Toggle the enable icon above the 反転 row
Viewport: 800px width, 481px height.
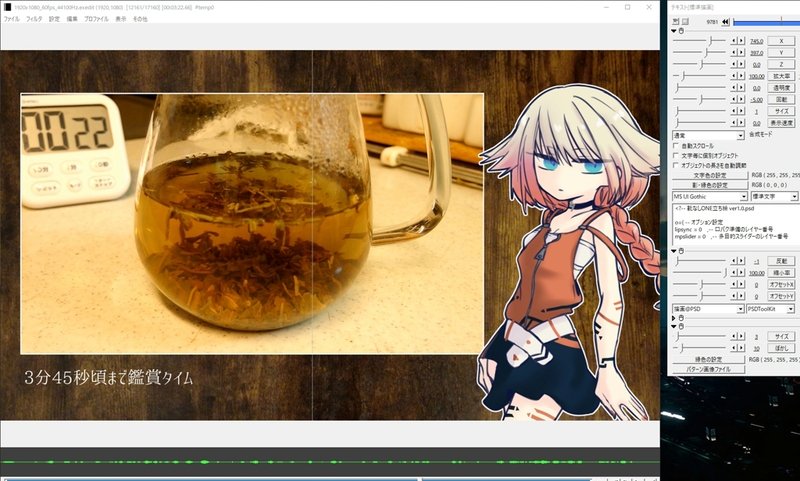pyautogui.click(x=681, y=251)
